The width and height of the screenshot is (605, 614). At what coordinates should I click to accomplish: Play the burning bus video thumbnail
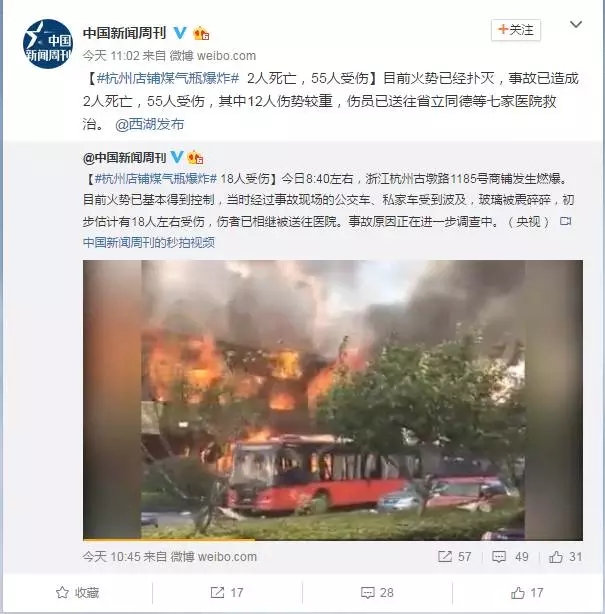pyautogui.click(x=332, y=399)
